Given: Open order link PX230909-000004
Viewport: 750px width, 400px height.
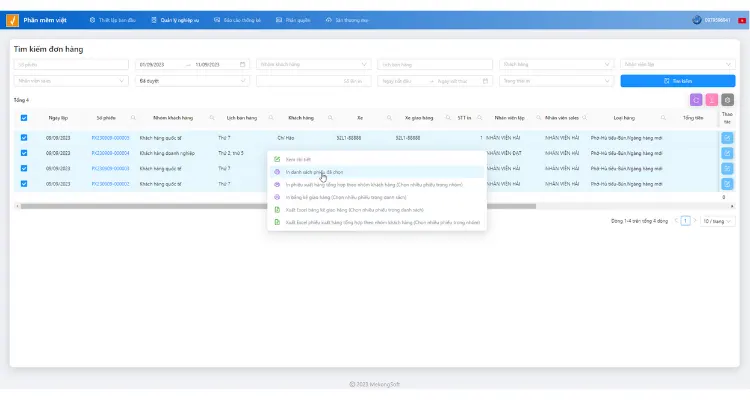Looking at the screenshot, I should coord(110,153).
